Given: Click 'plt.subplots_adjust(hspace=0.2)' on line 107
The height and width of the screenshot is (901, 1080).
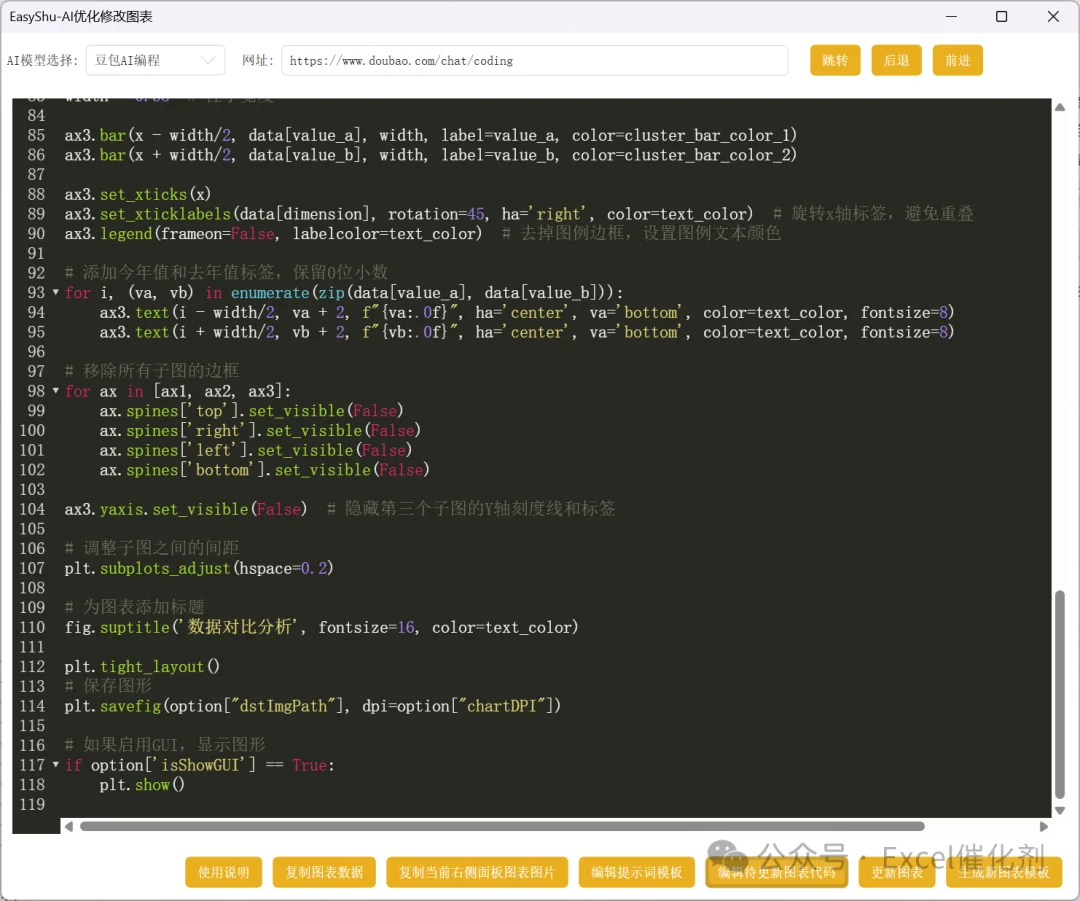Looking at the screenshot, I should pos(199,568).
